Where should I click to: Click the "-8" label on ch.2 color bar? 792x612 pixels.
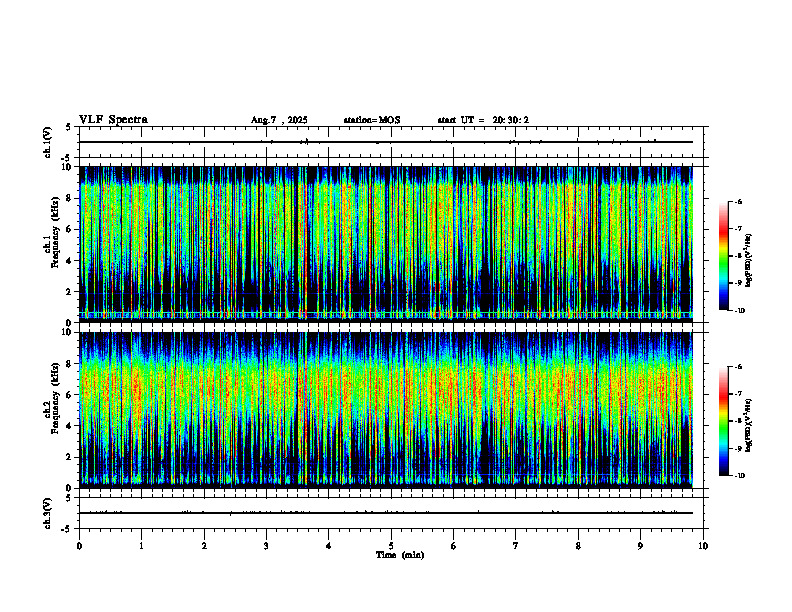click(738, 421)
